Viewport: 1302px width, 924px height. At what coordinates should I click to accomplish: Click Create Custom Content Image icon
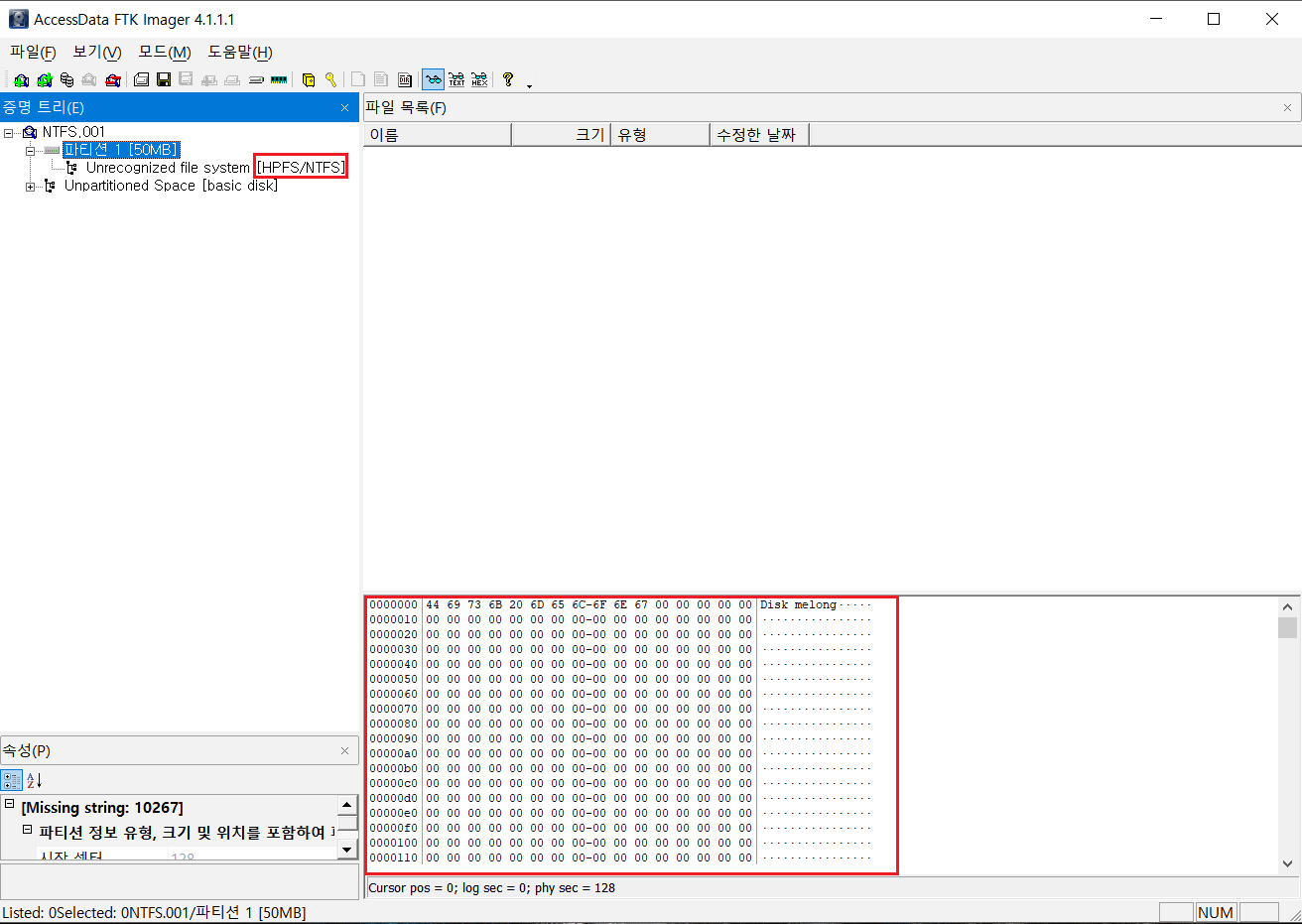pos(232,79)
